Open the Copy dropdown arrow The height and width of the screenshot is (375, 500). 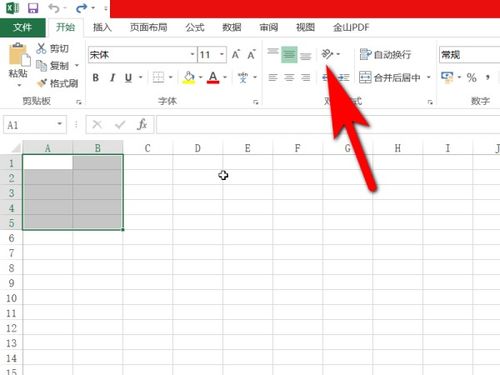tap(77, 65)
